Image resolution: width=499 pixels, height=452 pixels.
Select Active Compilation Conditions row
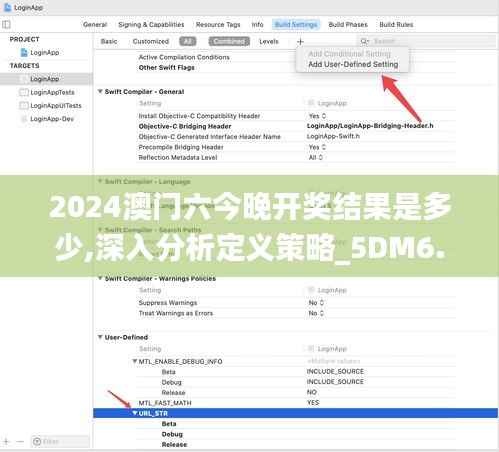point(184,57)
